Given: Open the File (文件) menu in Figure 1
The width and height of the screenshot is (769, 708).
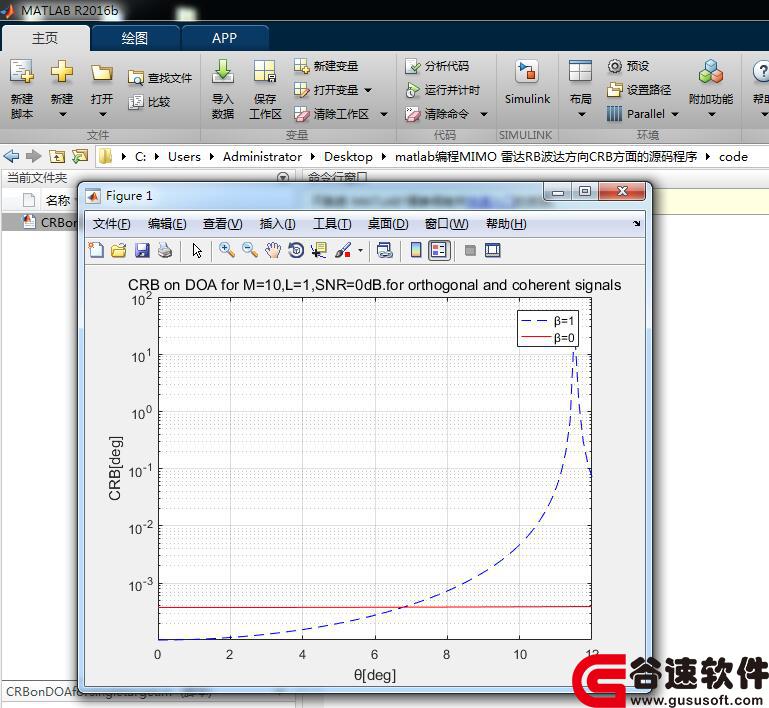Looking at the screenshot, I should (x=112, y=224).
